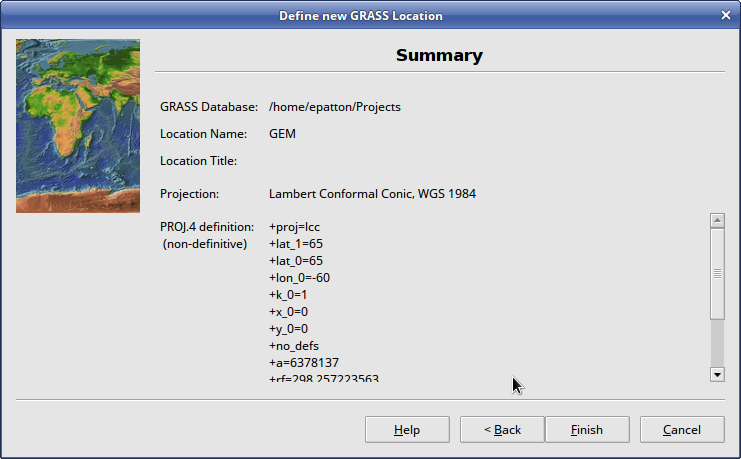This screenshot has width=741, height=459.
Task: Click the +y_0=0 line
Action: 288,329
